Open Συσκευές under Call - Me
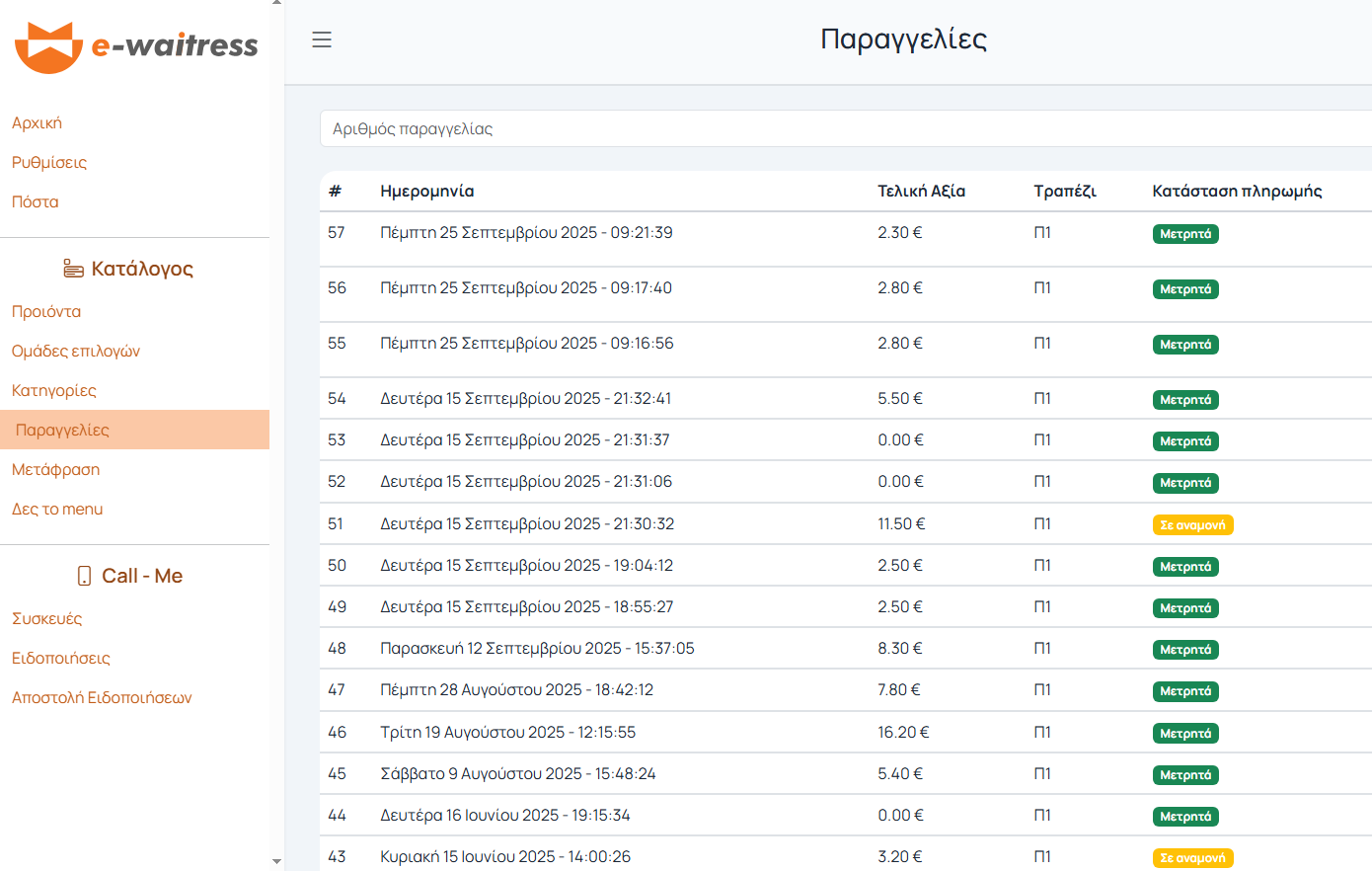This screenshot has width=1372, height=871. click(47, 619)
